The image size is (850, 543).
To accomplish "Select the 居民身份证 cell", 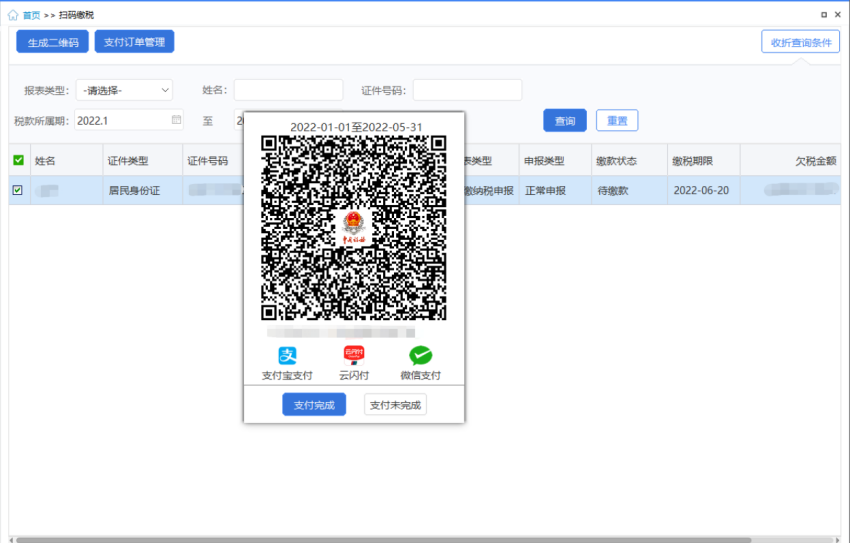I will pyautogui.click(x=143, y=190).
